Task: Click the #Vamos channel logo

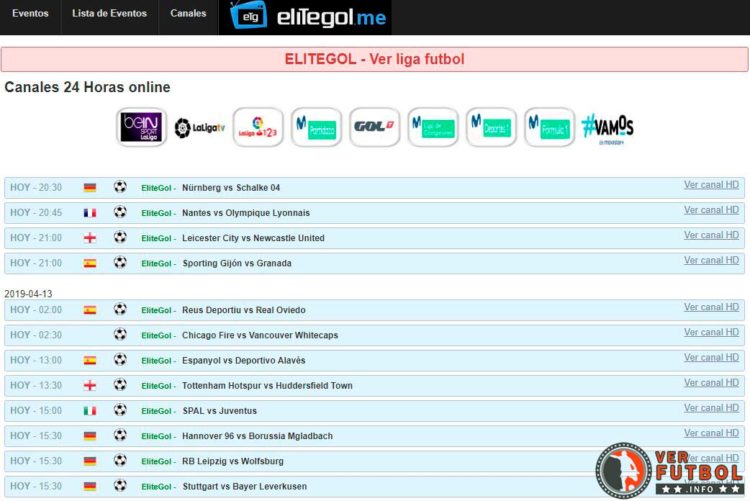Action: coord(608,127)
